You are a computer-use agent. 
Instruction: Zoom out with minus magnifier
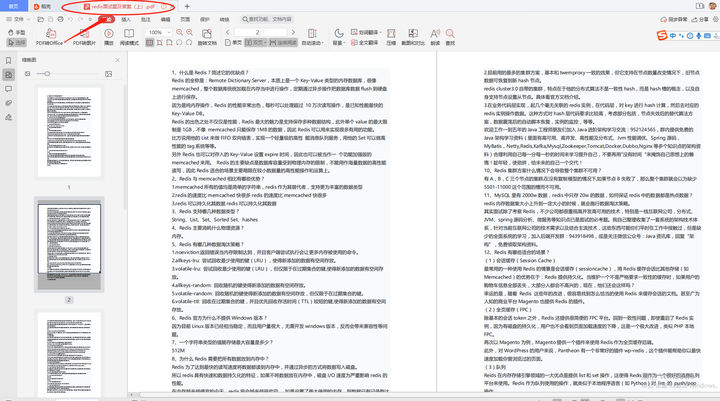click(180, 33)
